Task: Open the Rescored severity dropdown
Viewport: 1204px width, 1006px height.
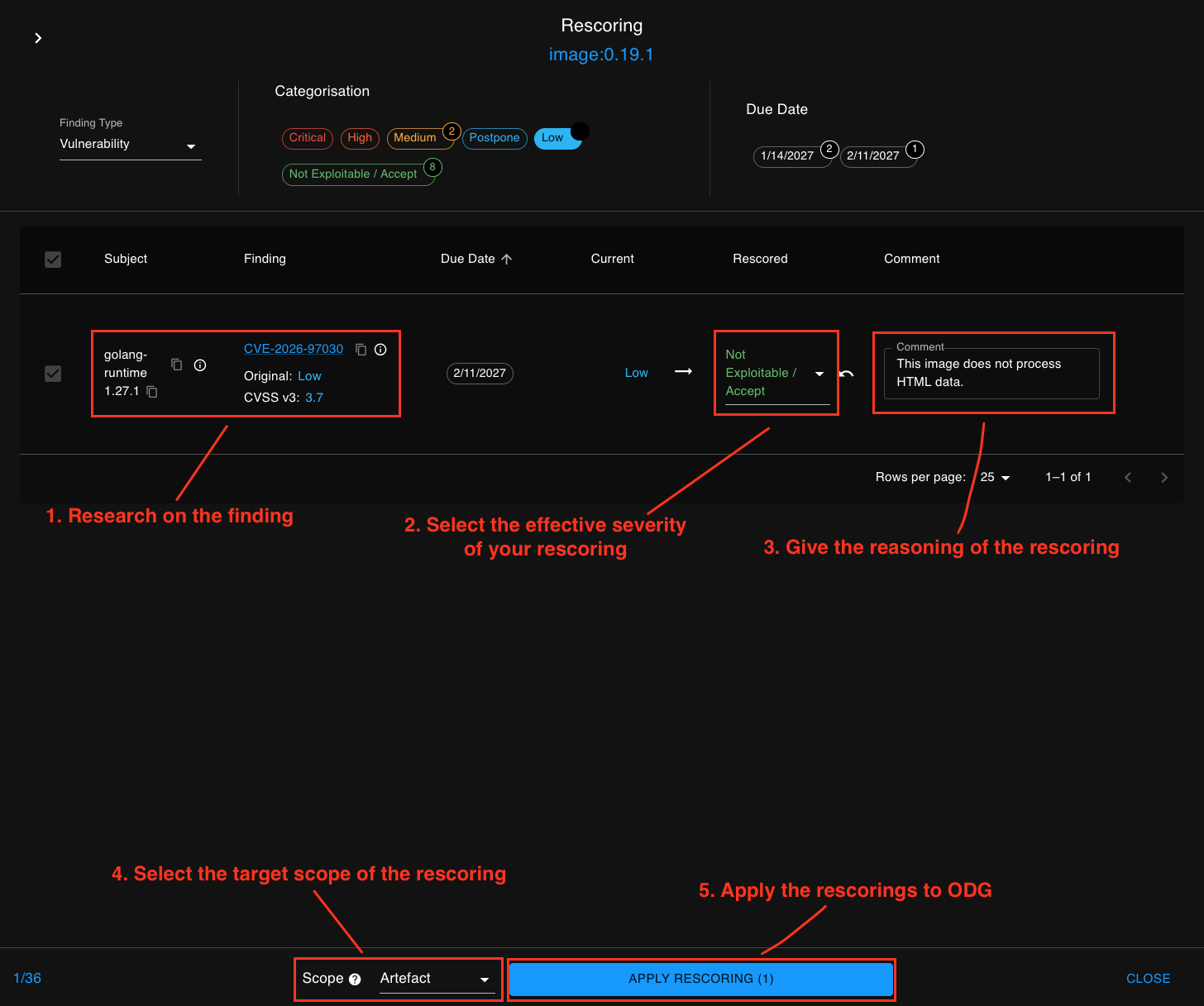Action: (x=776, y=374)
